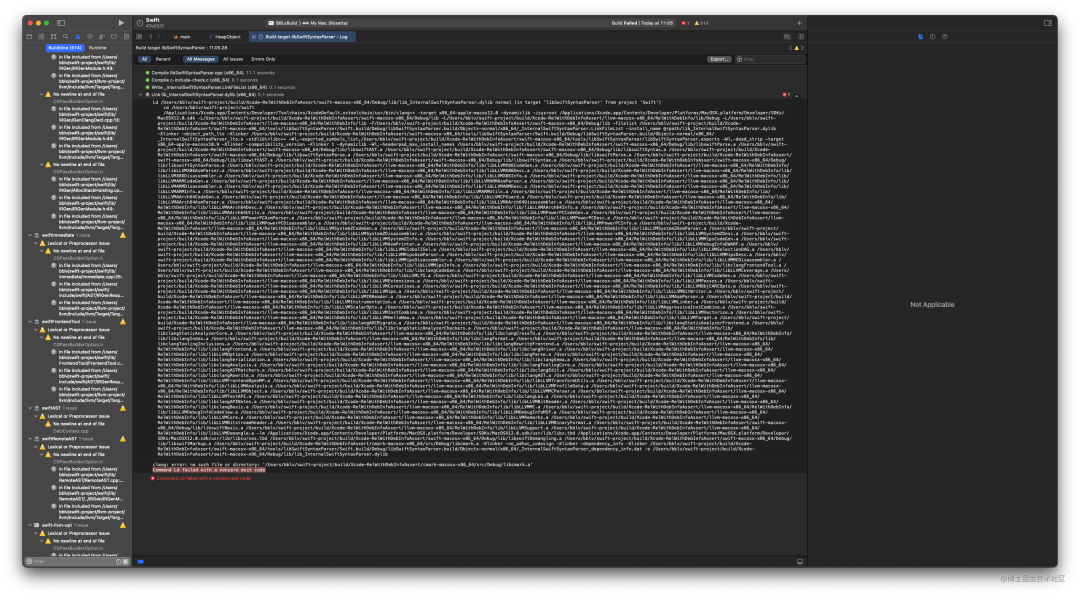Click the red error count in toolbar
1080x597 pixels.
tap(685, 23)
